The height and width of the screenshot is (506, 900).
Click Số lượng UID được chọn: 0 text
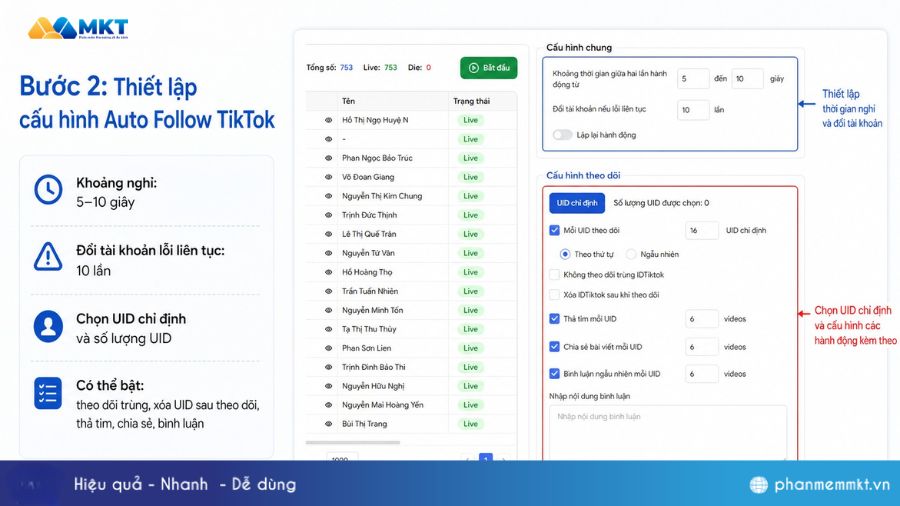pos(661,203)
